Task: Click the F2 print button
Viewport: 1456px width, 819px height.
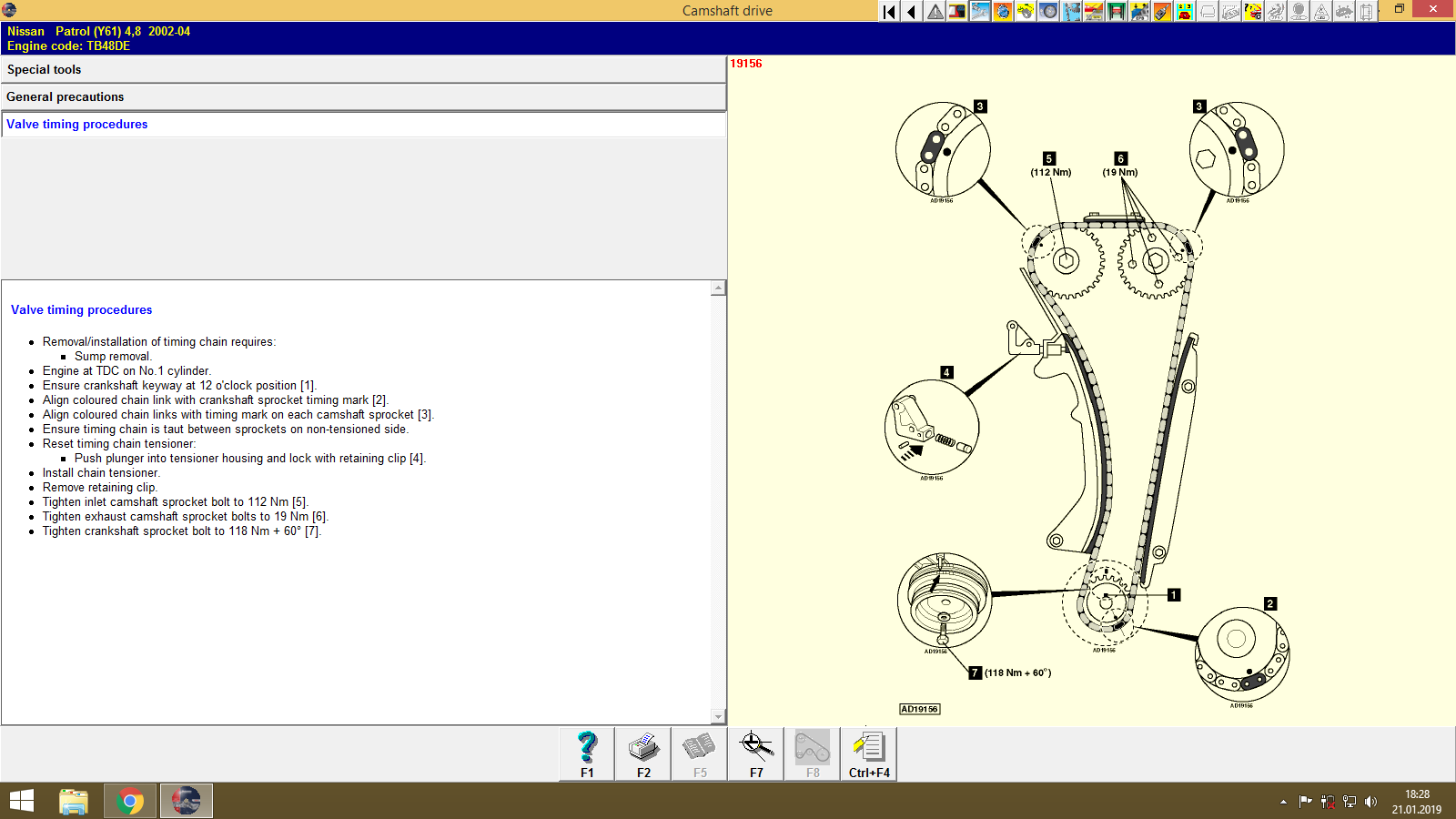Action: (643, 753)
